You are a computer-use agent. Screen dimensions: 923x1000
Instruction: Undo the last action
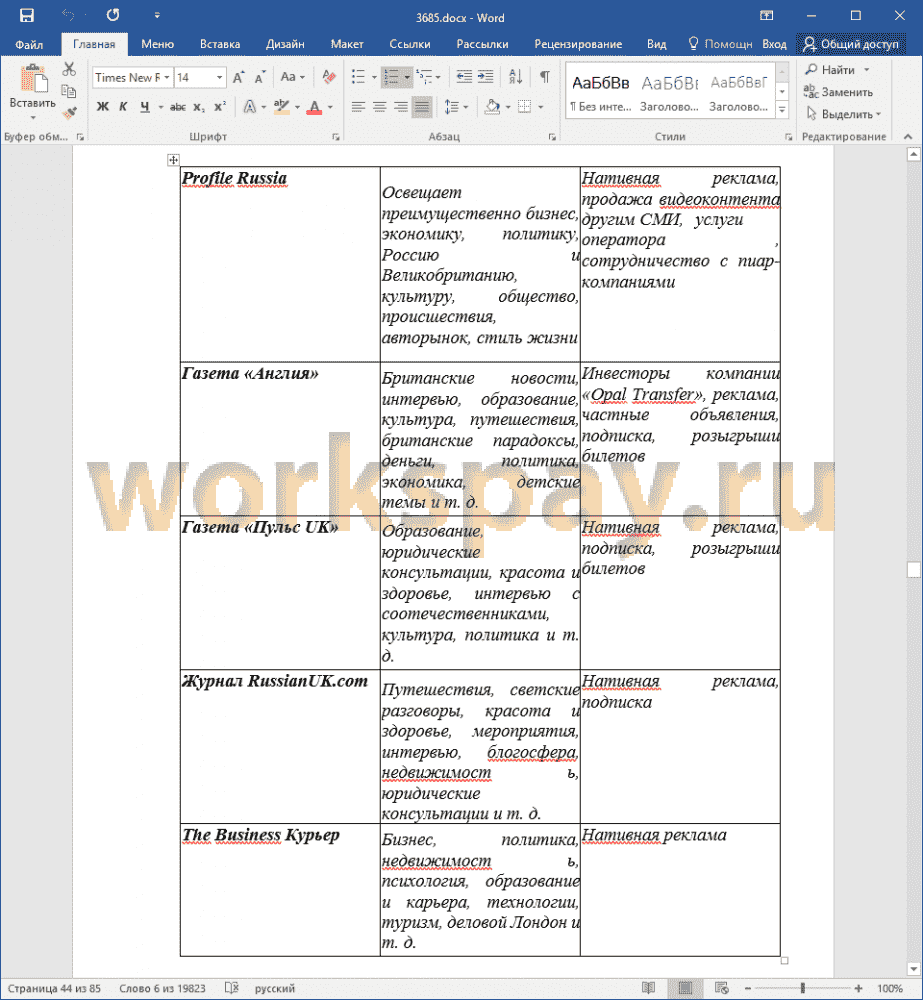pos(68,15)
